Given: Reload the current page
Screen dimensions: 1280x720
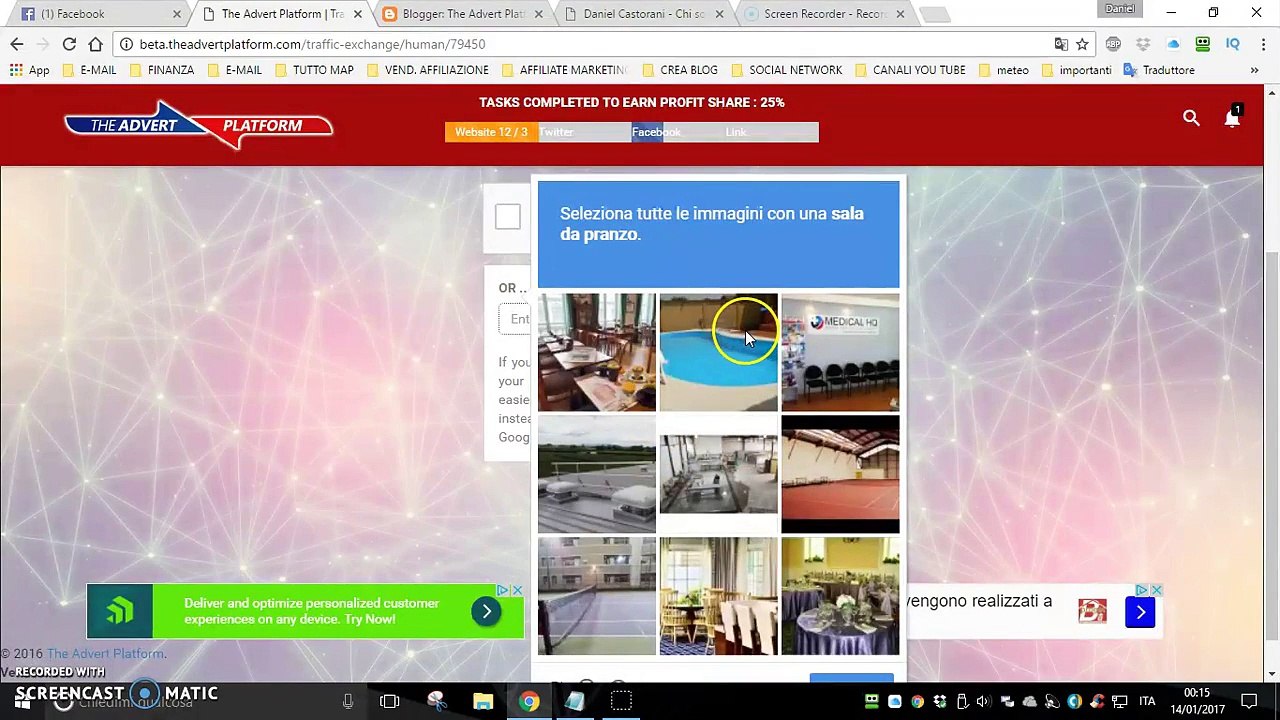Looking at the screenshot, I should pos(69,44).
